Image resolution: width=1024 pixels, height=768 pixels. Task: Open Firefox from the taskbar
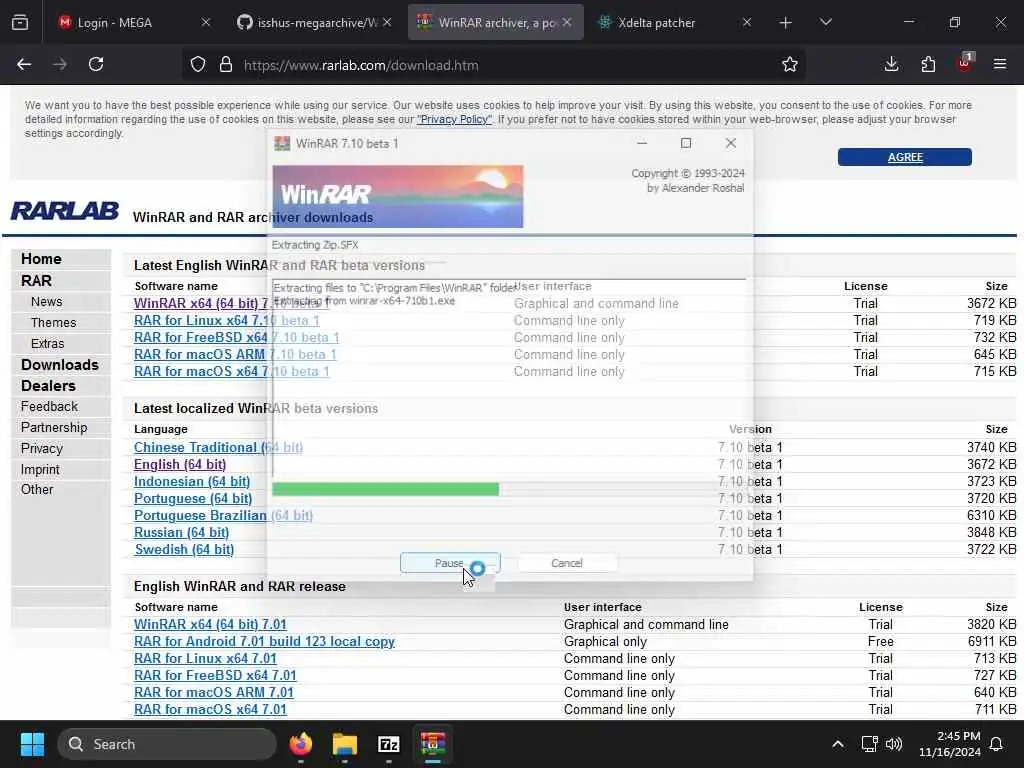[x=300, y=744]
